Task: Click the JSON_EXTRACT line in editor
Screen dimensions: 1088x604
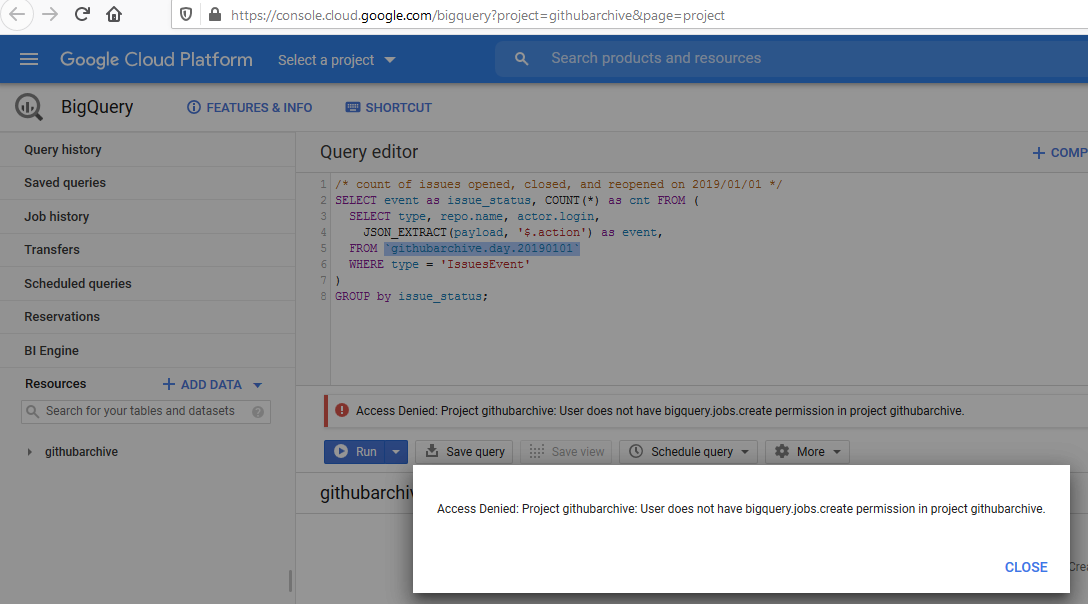Action: click(513, 233)
